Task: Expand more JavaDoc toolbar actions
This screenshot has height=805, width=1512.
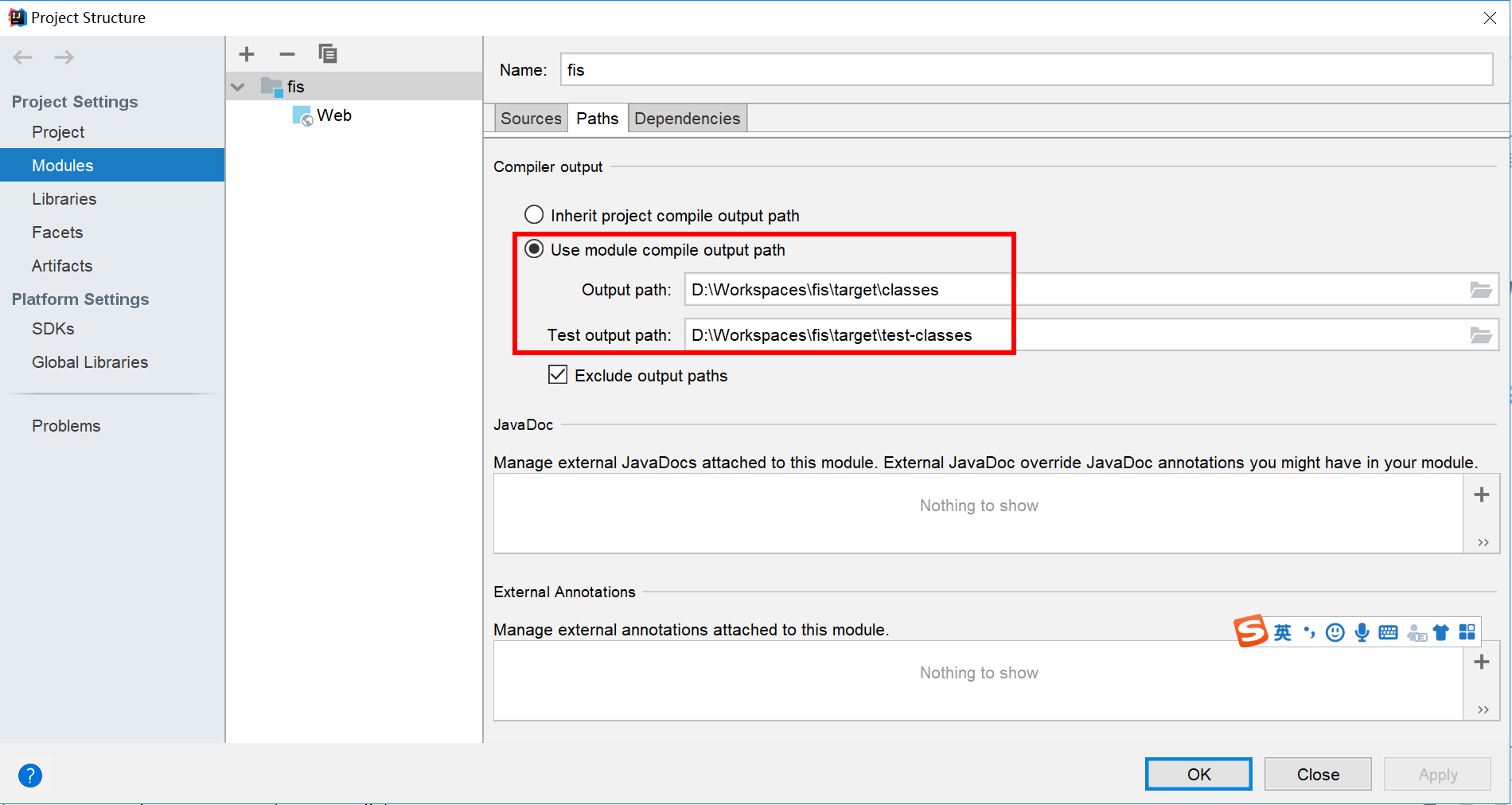Action: click(x=1483, y=542)
